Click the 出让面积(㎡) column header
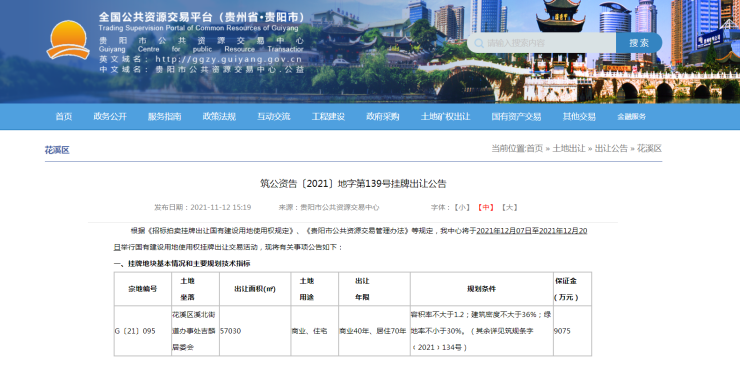 click(255, 289)
